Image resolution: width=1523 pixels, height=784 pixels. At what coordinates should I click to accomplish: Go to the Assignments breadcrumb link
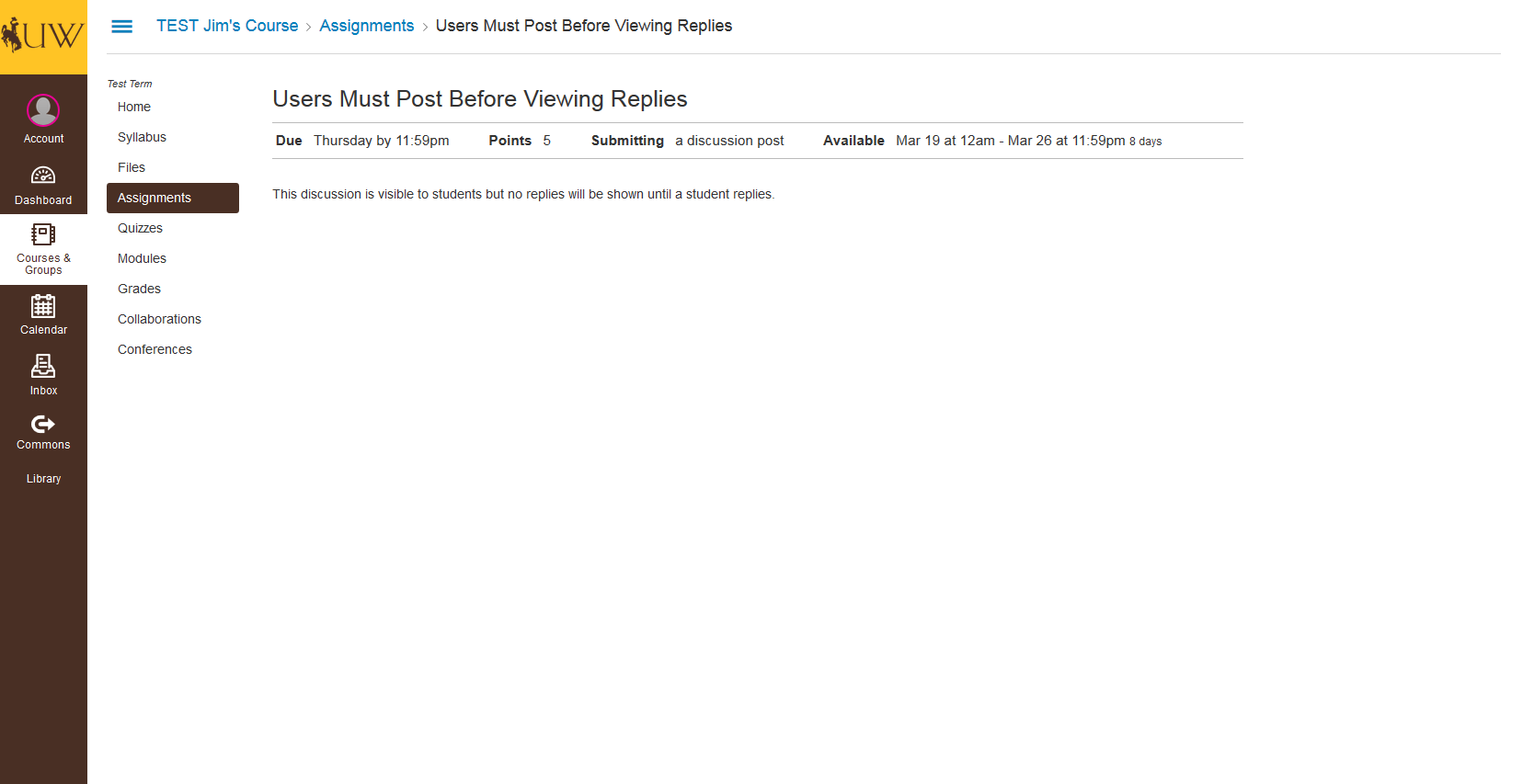[367, 26]
